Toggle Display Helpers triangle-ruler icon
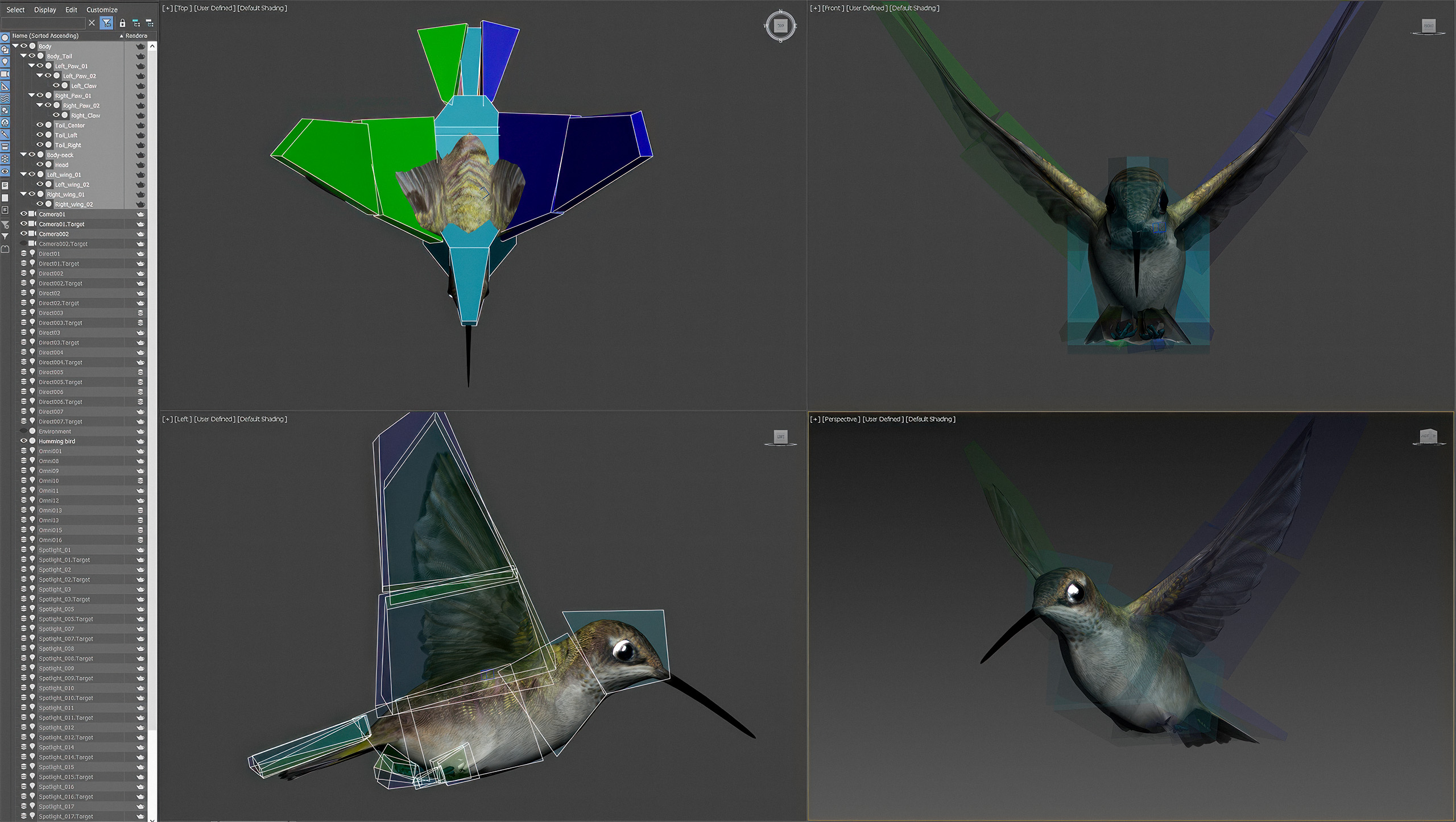The height and width of the screenshot is (822, 1456). [x=5, y=86]
